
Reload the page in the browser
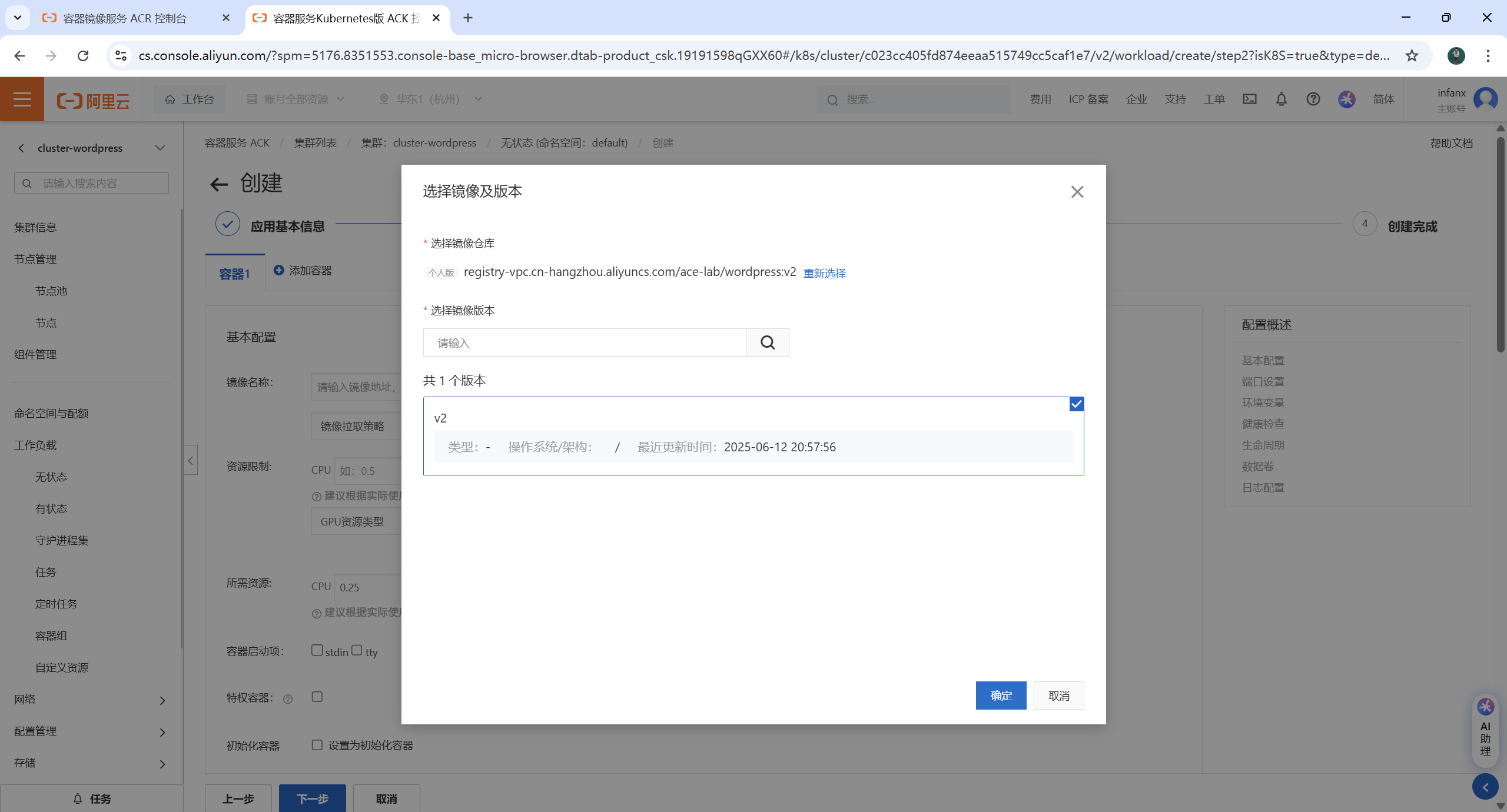coord(83,55)
